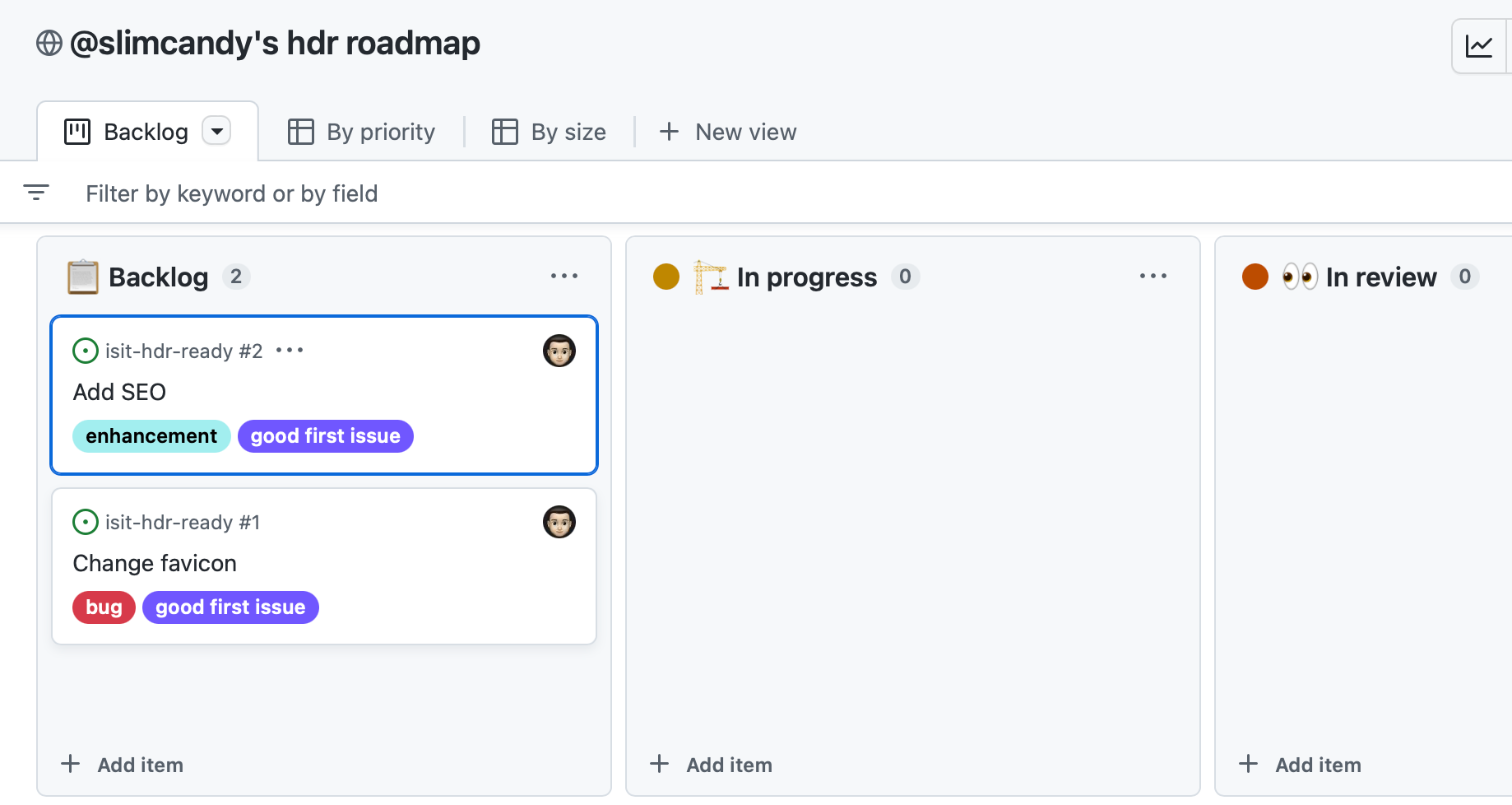Click the filter funnel icon
1512x805 pixels.
pyautogui.click(x=37, y=192)
